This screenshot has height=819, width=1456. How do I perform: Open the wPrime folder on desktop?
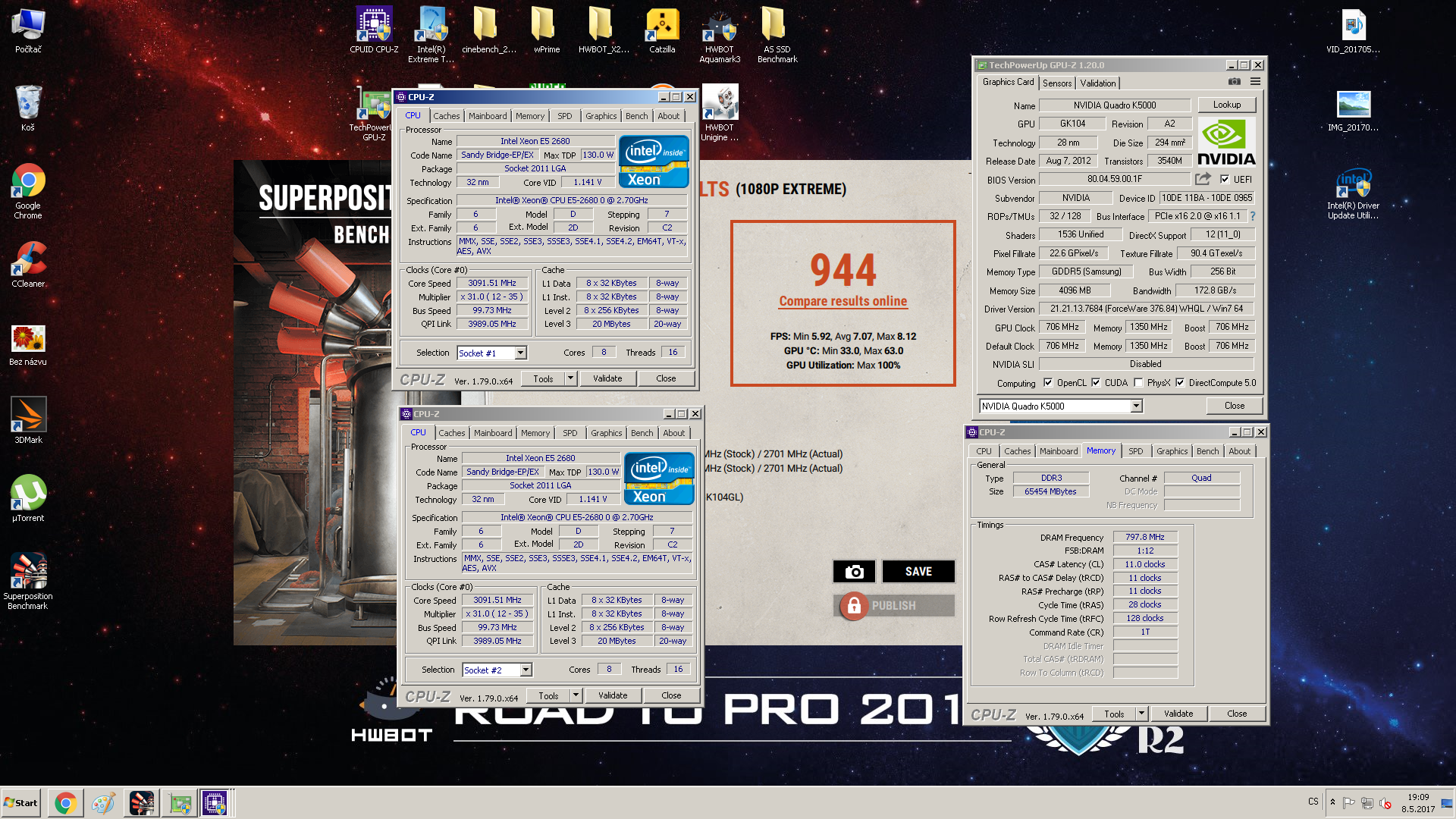click(x=547, y=30)
